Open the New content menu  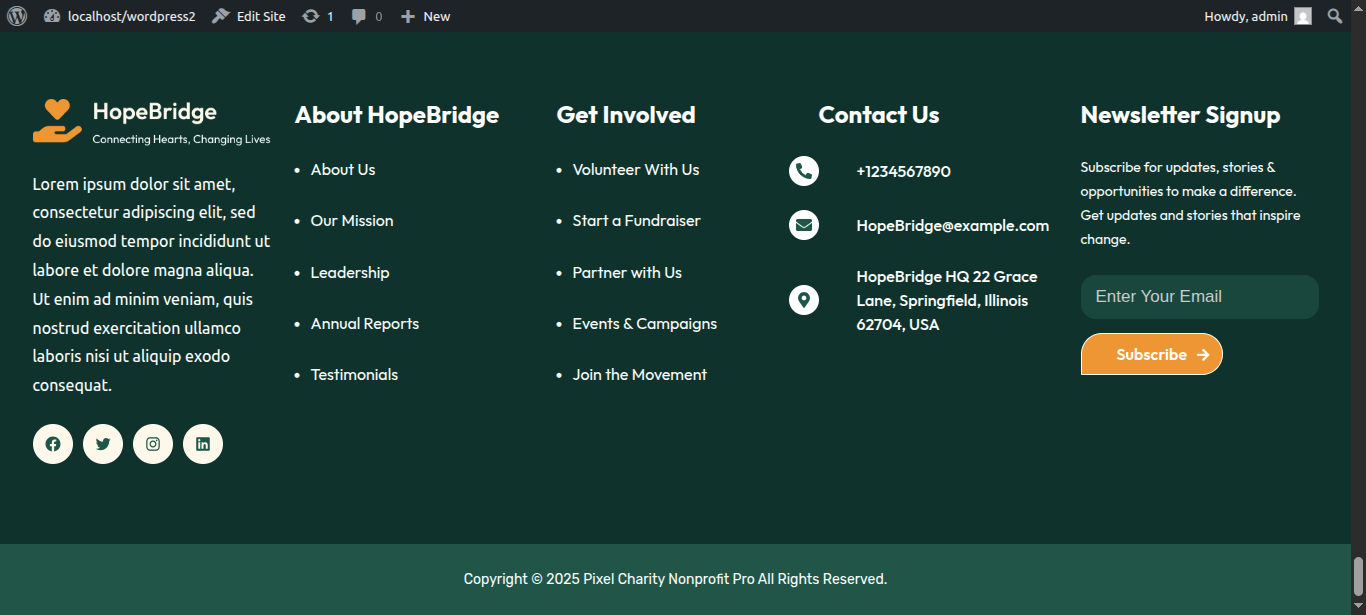click(x=426, y=16)
